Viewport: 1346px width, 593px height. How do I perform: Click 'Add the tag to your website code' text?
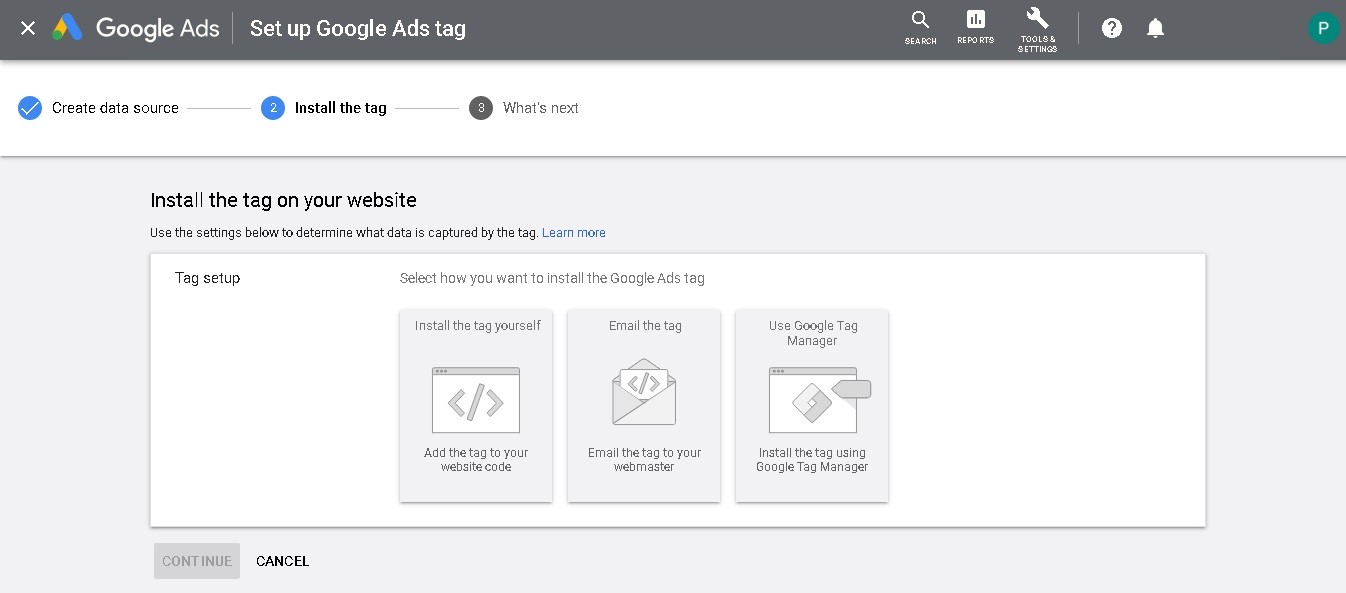click(x=476, y=460)
